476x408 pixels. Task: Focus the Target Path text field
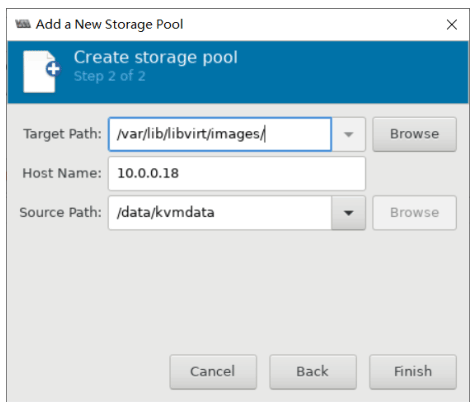220,134
